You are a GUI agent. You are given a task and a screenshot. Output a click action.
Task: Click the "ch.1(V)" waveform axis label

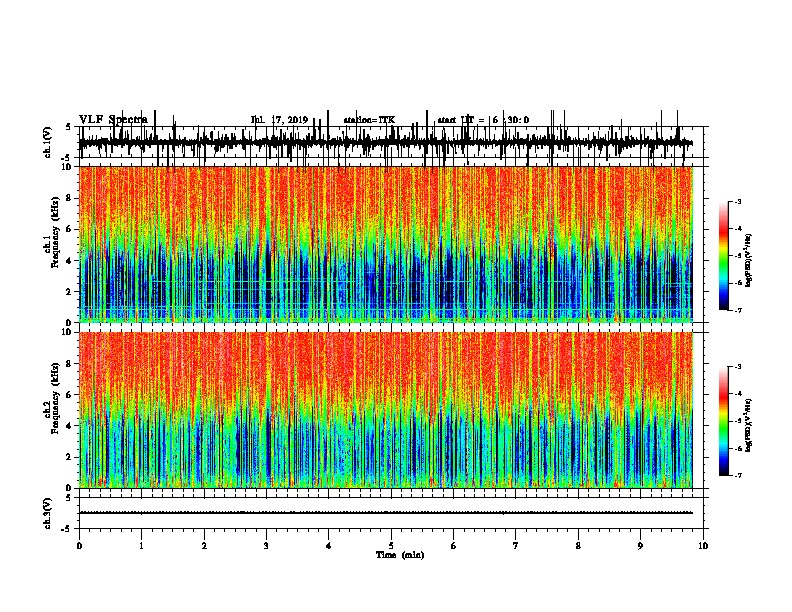click(x=47, y=142)
